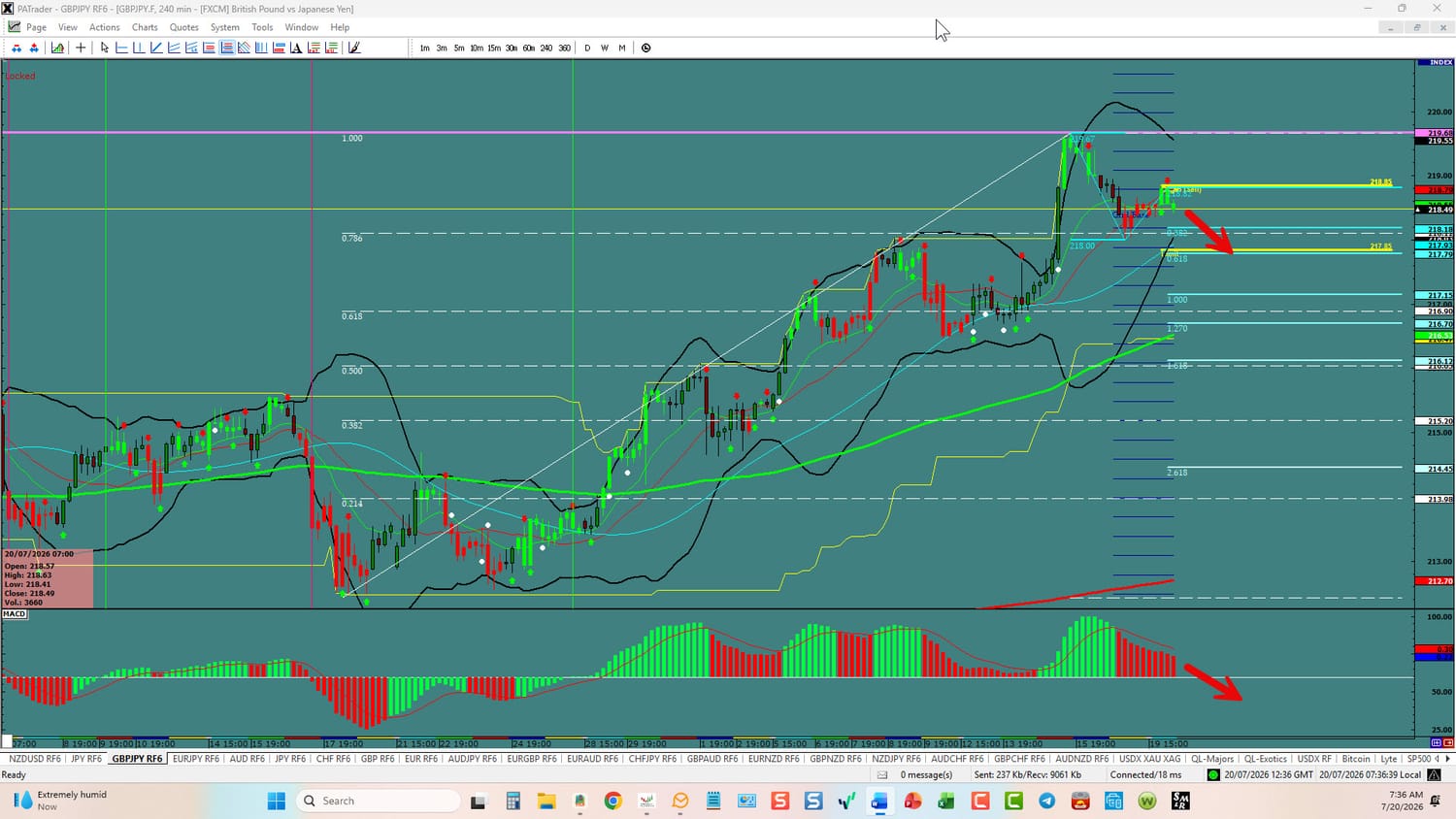Switch to GBPAUD RF6 tab

click(712, 759)
